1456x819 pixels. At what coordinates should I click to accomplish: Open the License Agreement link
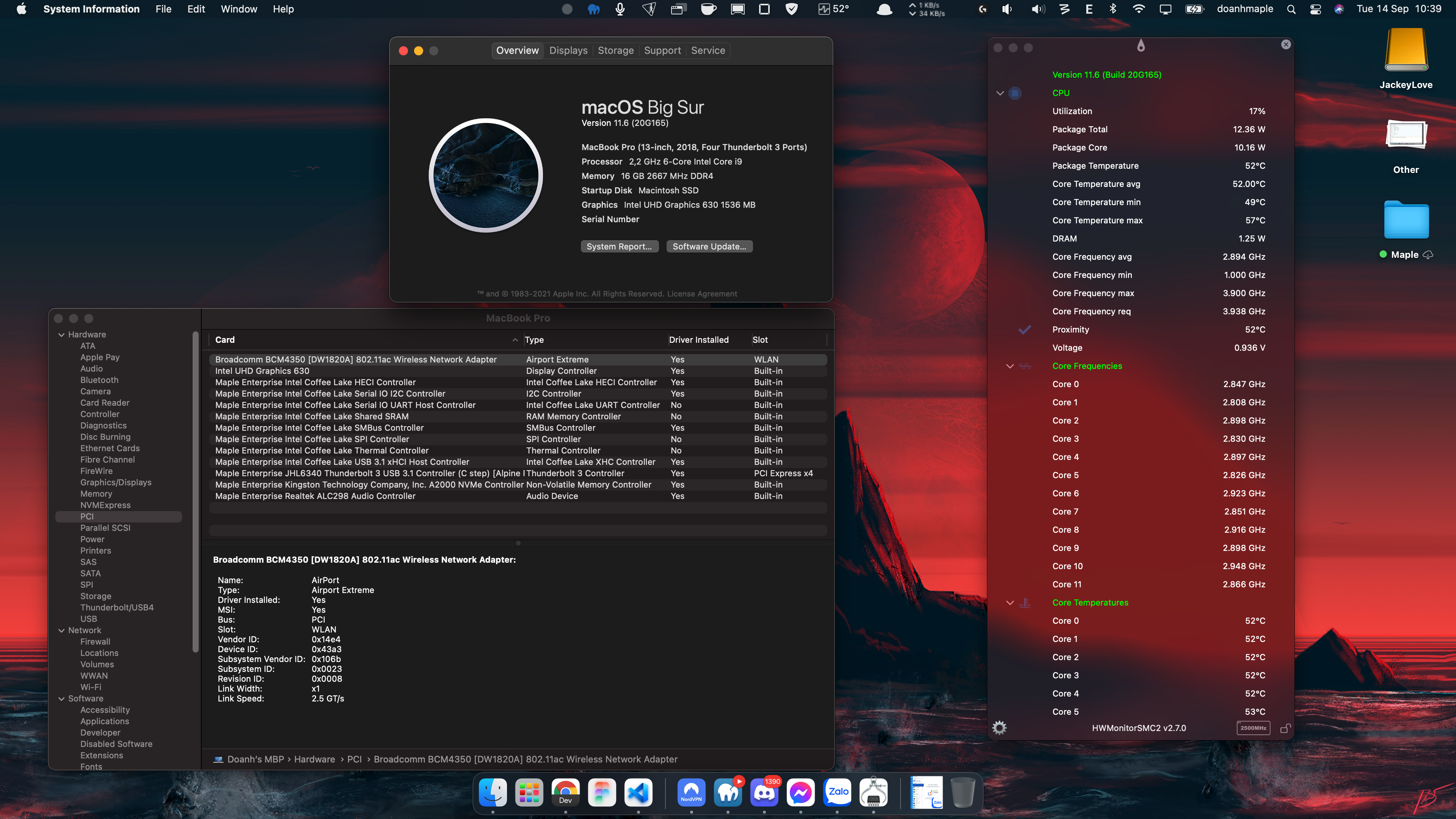point(702,294)
